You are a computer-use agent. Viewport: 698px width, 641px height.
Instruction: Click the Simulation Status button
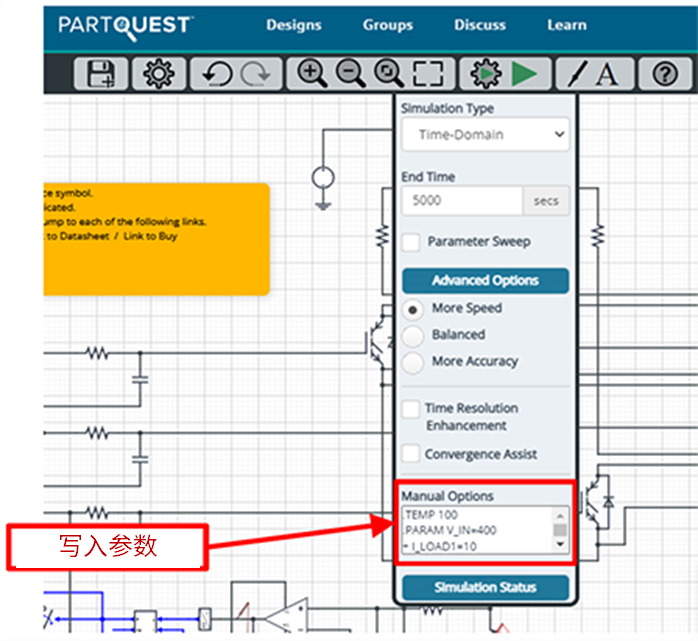tap(485, 588)
